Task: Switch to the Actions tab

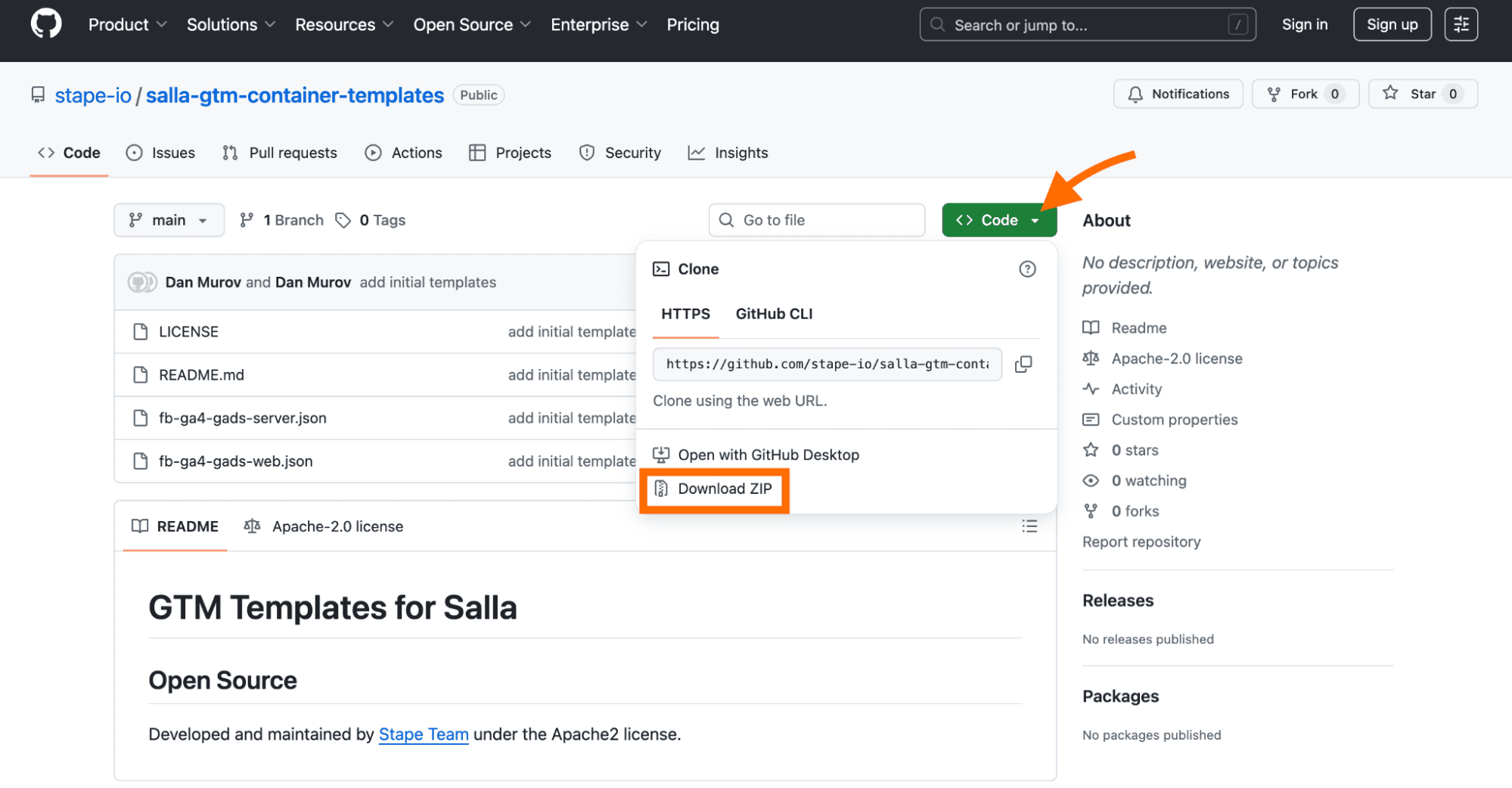Action: 403,153
